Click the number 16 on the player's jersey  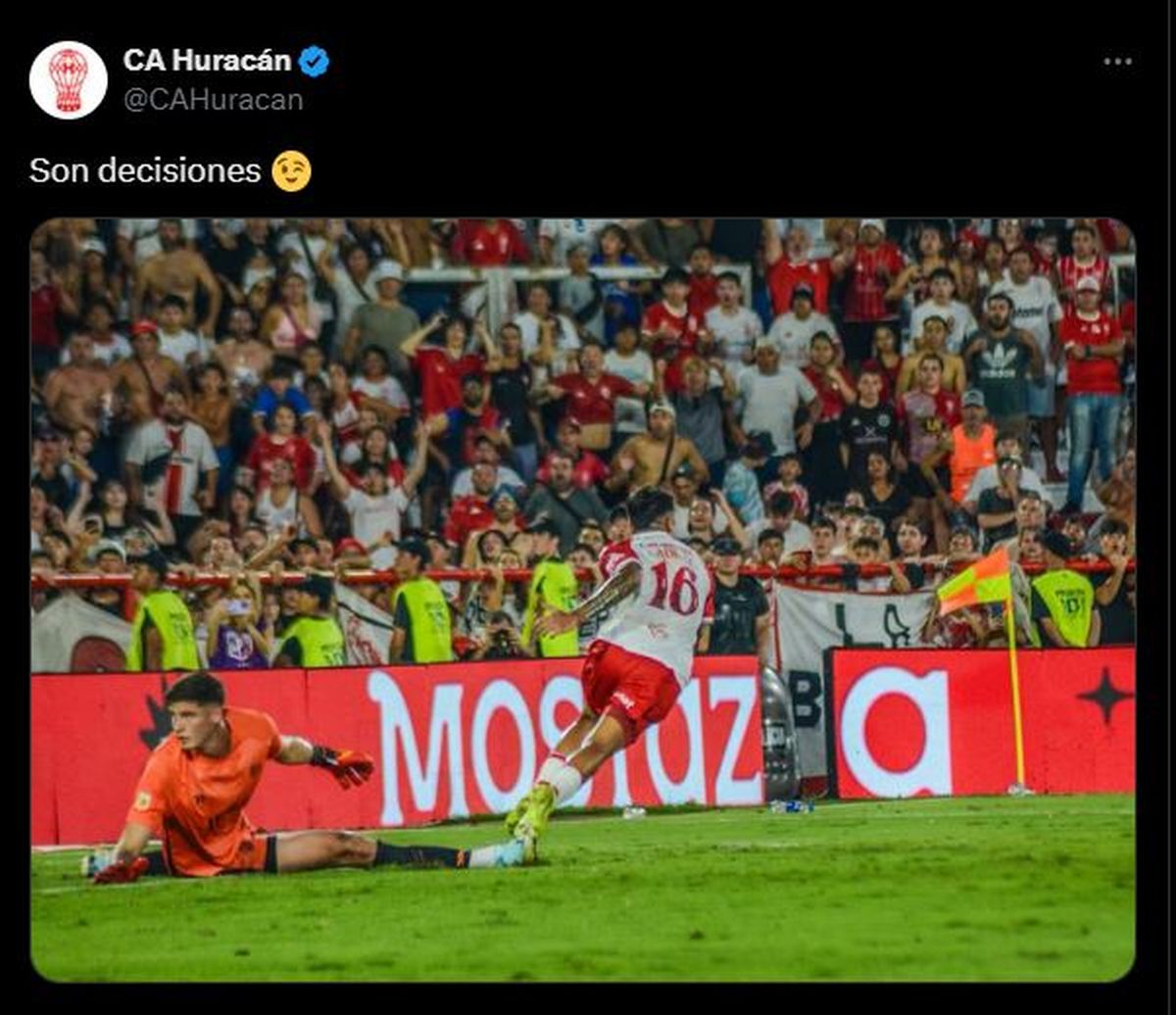pos(674,587)
